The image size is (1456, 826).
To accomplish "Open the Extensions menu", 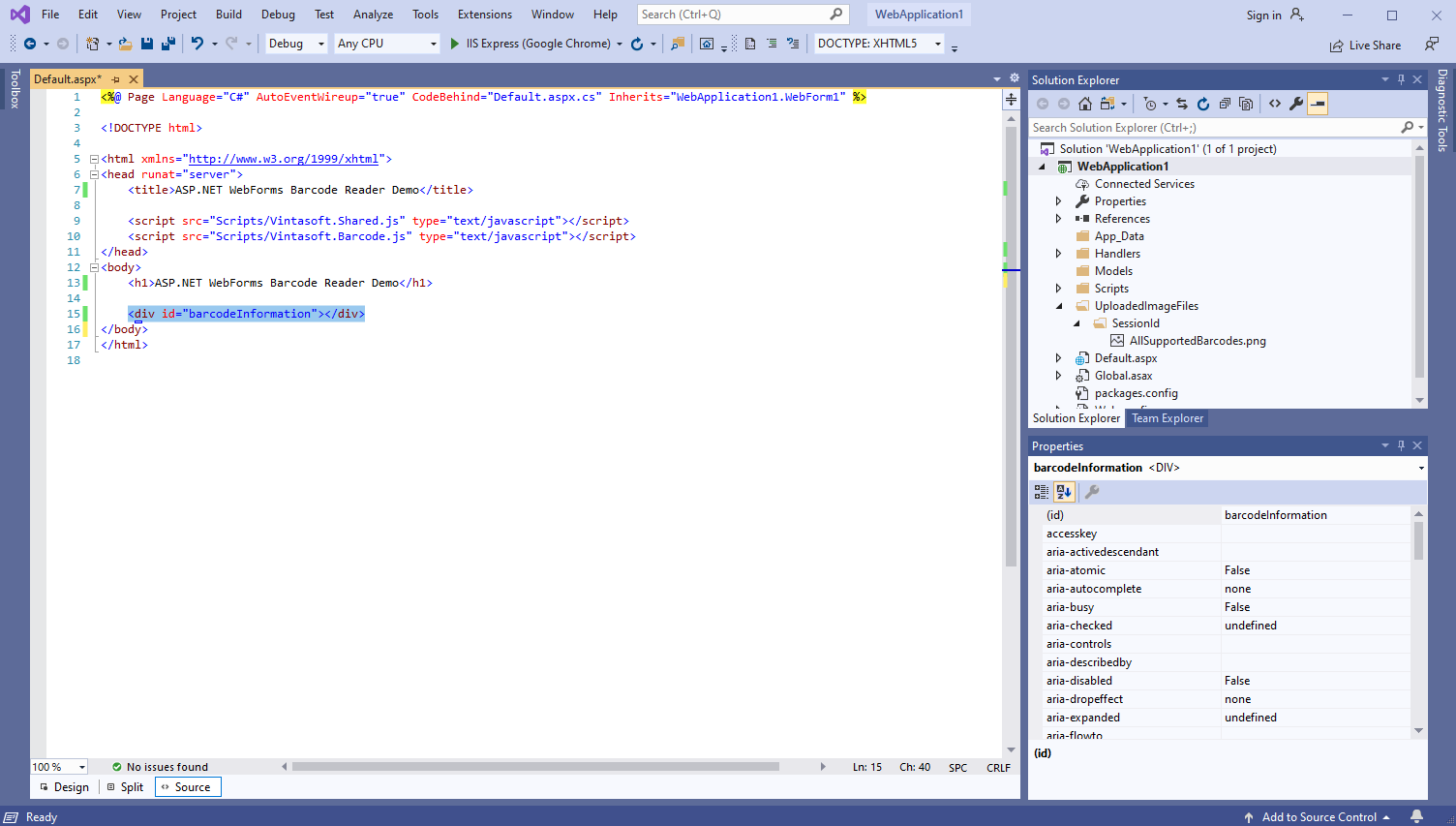I will (484, 15).
